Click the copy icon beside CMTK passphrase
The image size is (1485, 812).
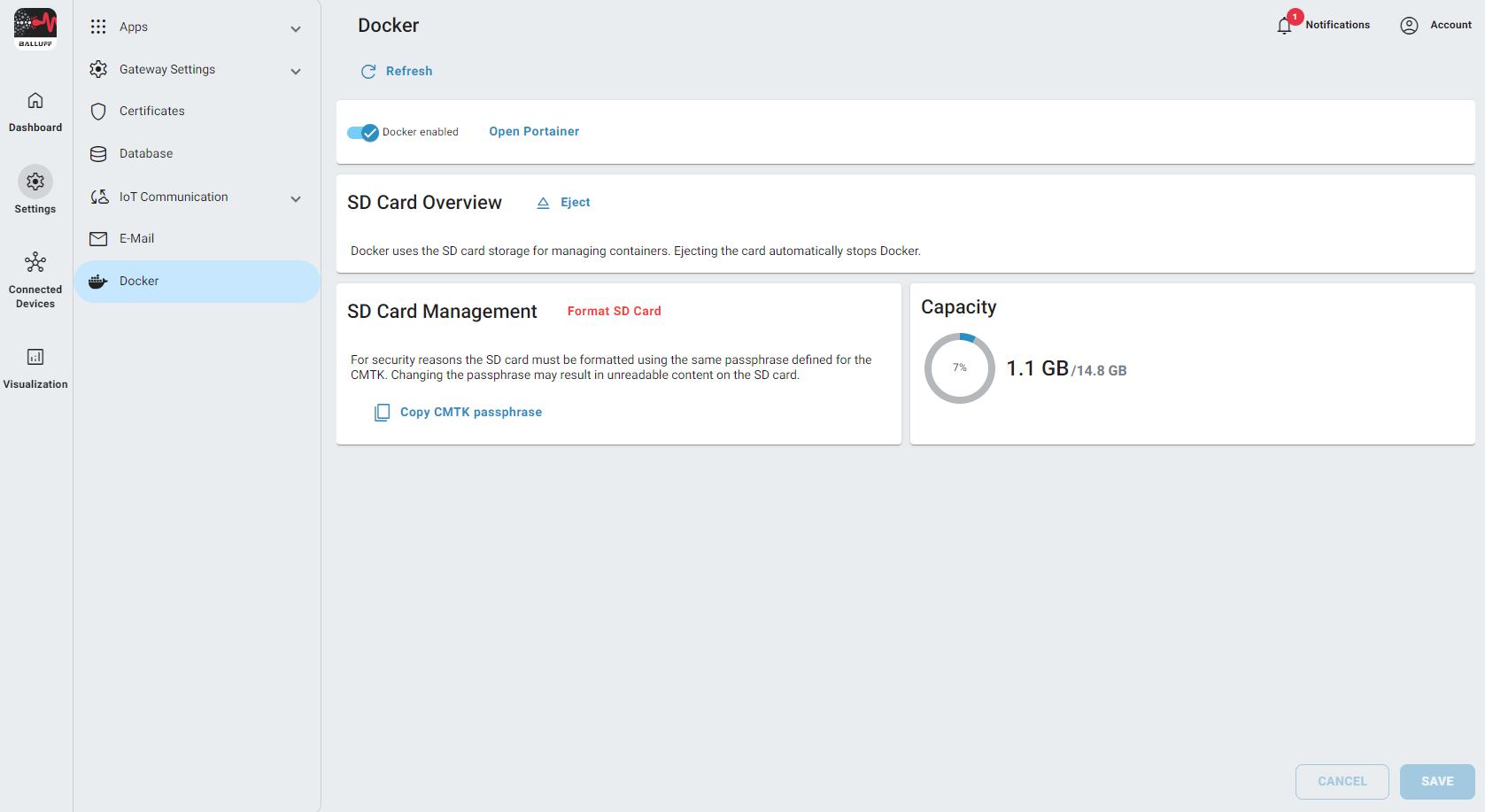[x=382, y=413]
